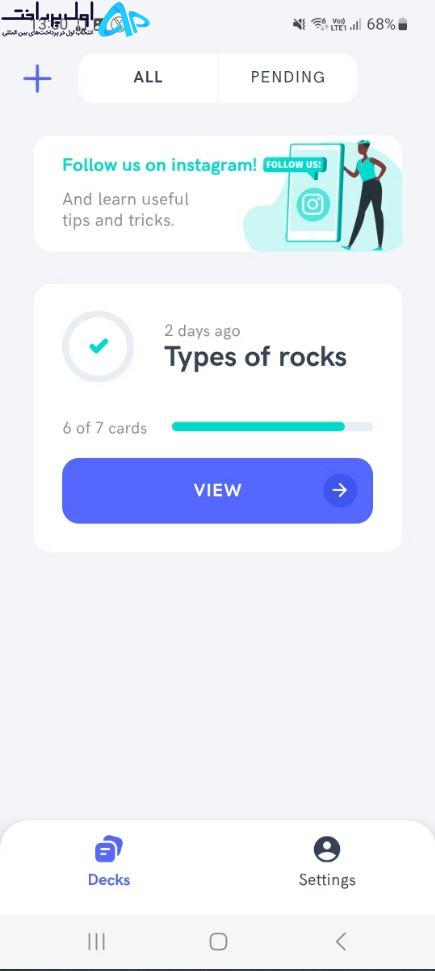435x971 pixels.
Task: Tap the Android recent apps icon
Action: click(96, 942)
